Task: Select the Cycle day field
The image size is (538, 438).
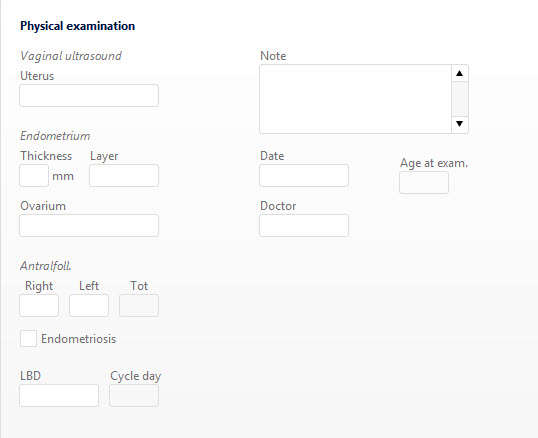Action: 134,395
